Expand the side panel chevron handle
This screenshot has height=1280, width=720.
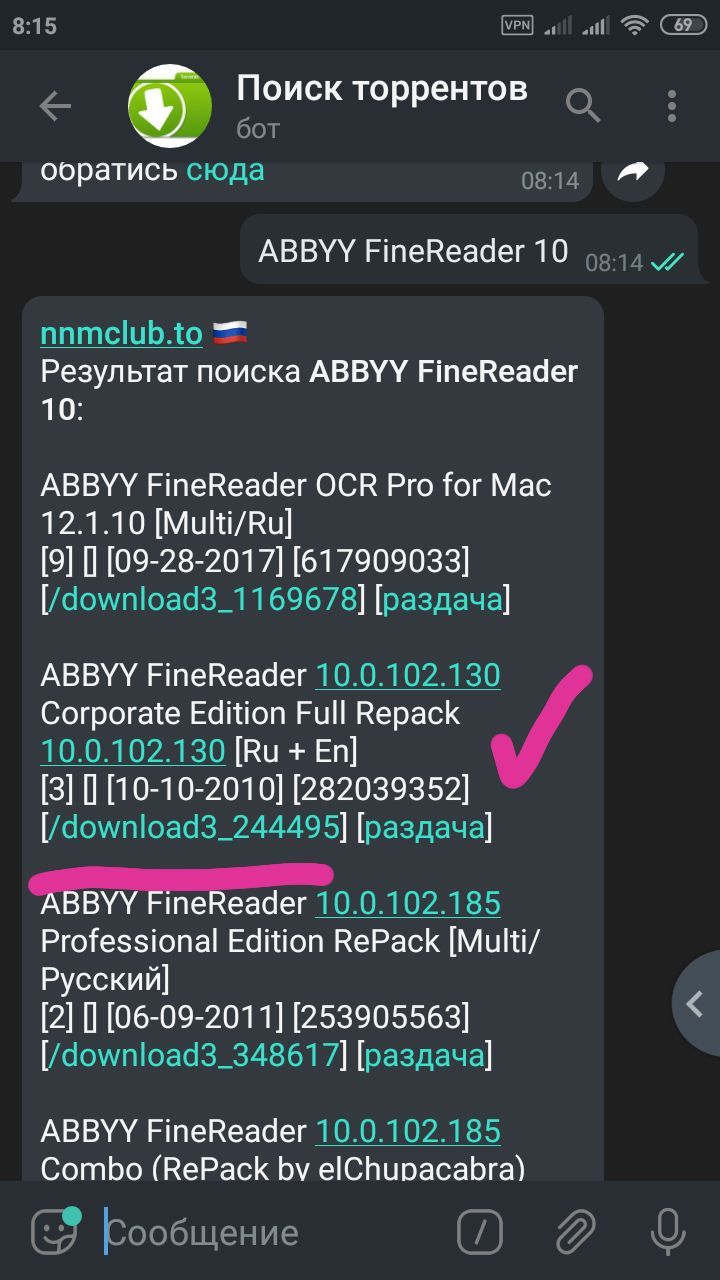(696, 1003)
